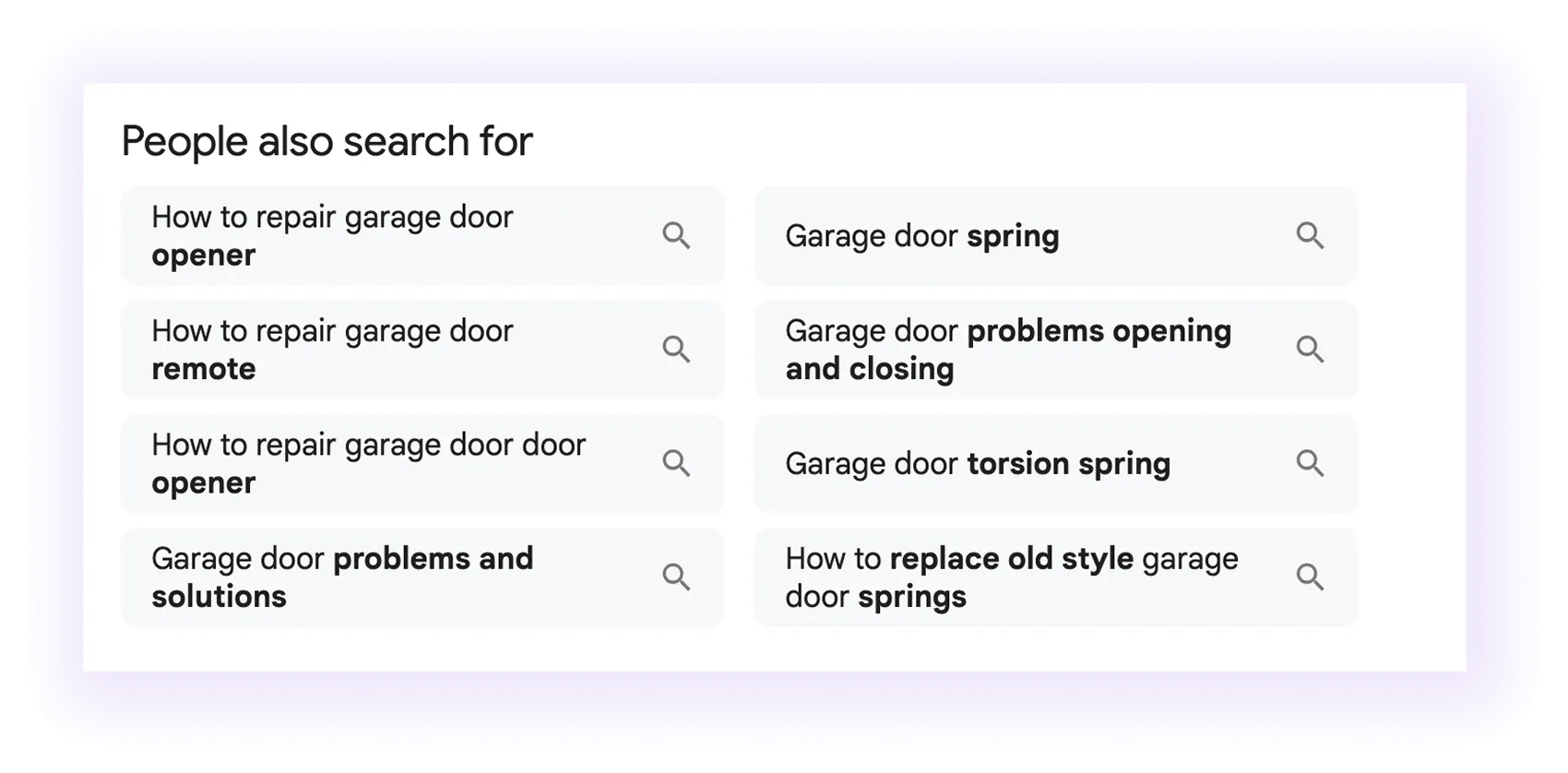1568x773 pixels.
Task: Click the magnifier icon for "Garage door problems and solutions"
Action: coord(676,577)
